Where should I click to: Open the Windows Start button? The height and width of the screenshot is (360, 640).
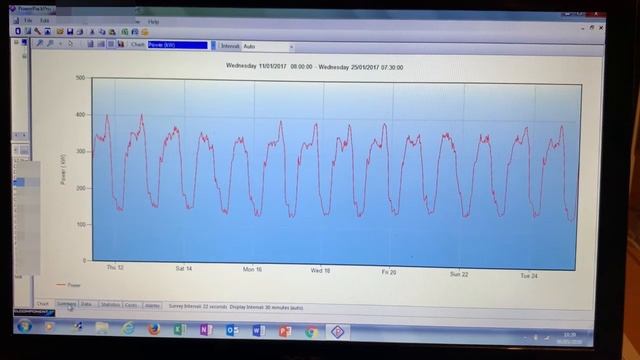click(24, 326)
